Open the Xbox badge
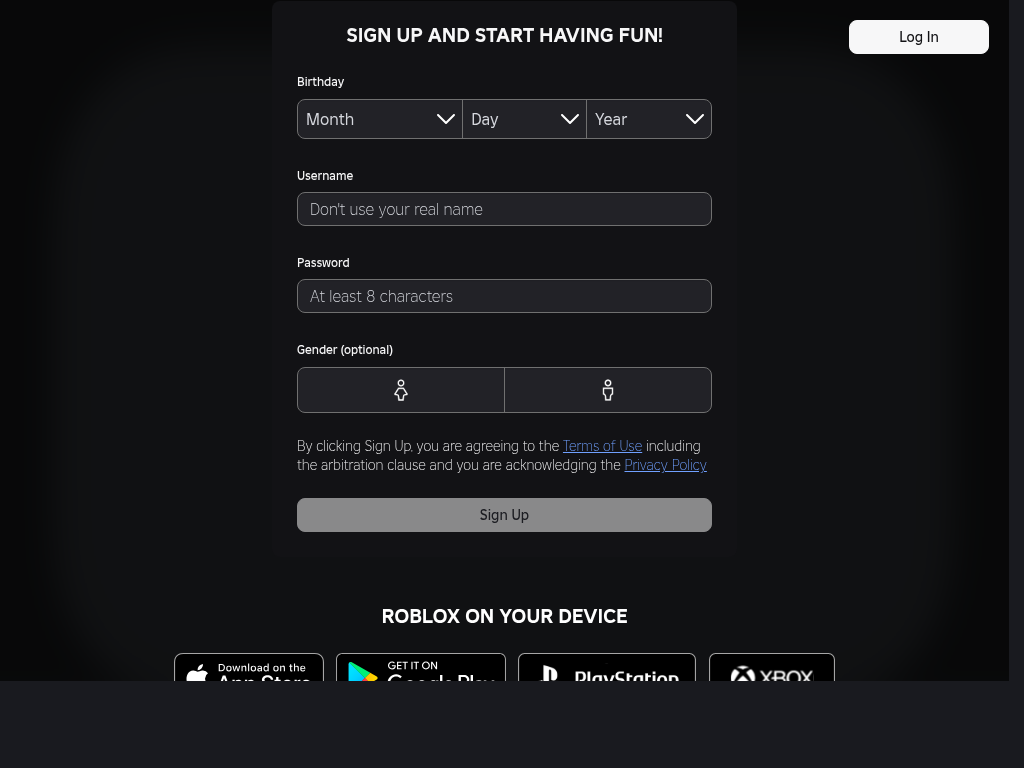 point(772,669)
